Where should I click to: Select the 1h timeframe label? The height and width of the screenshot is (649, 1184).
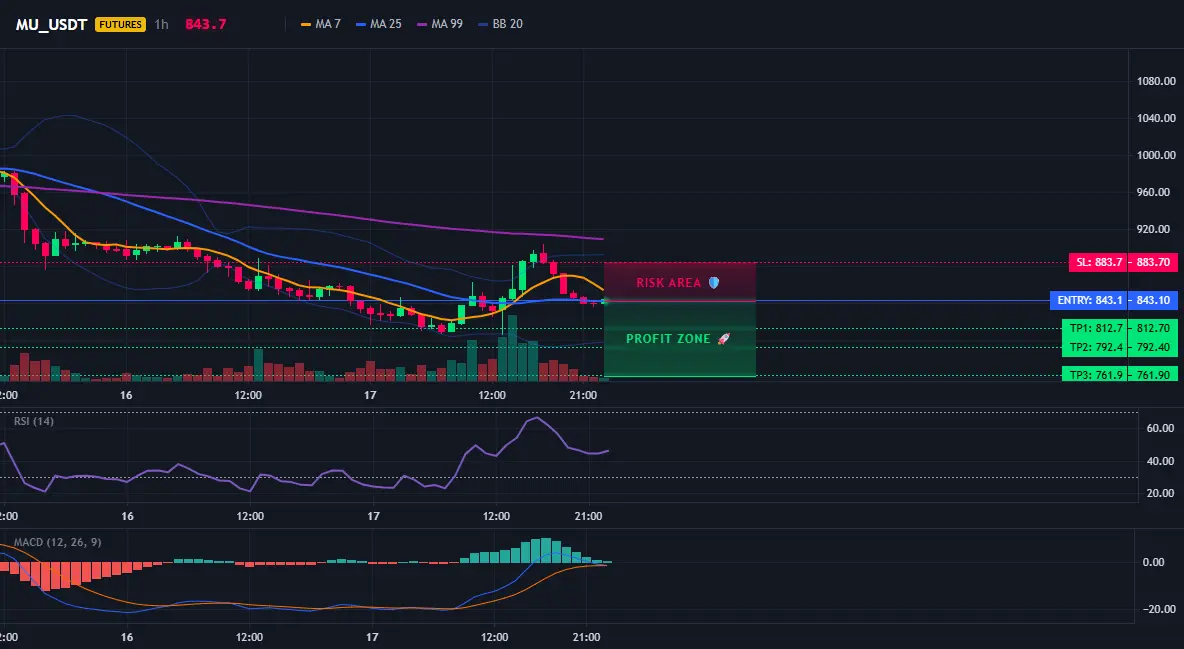(x=162, y=24)
